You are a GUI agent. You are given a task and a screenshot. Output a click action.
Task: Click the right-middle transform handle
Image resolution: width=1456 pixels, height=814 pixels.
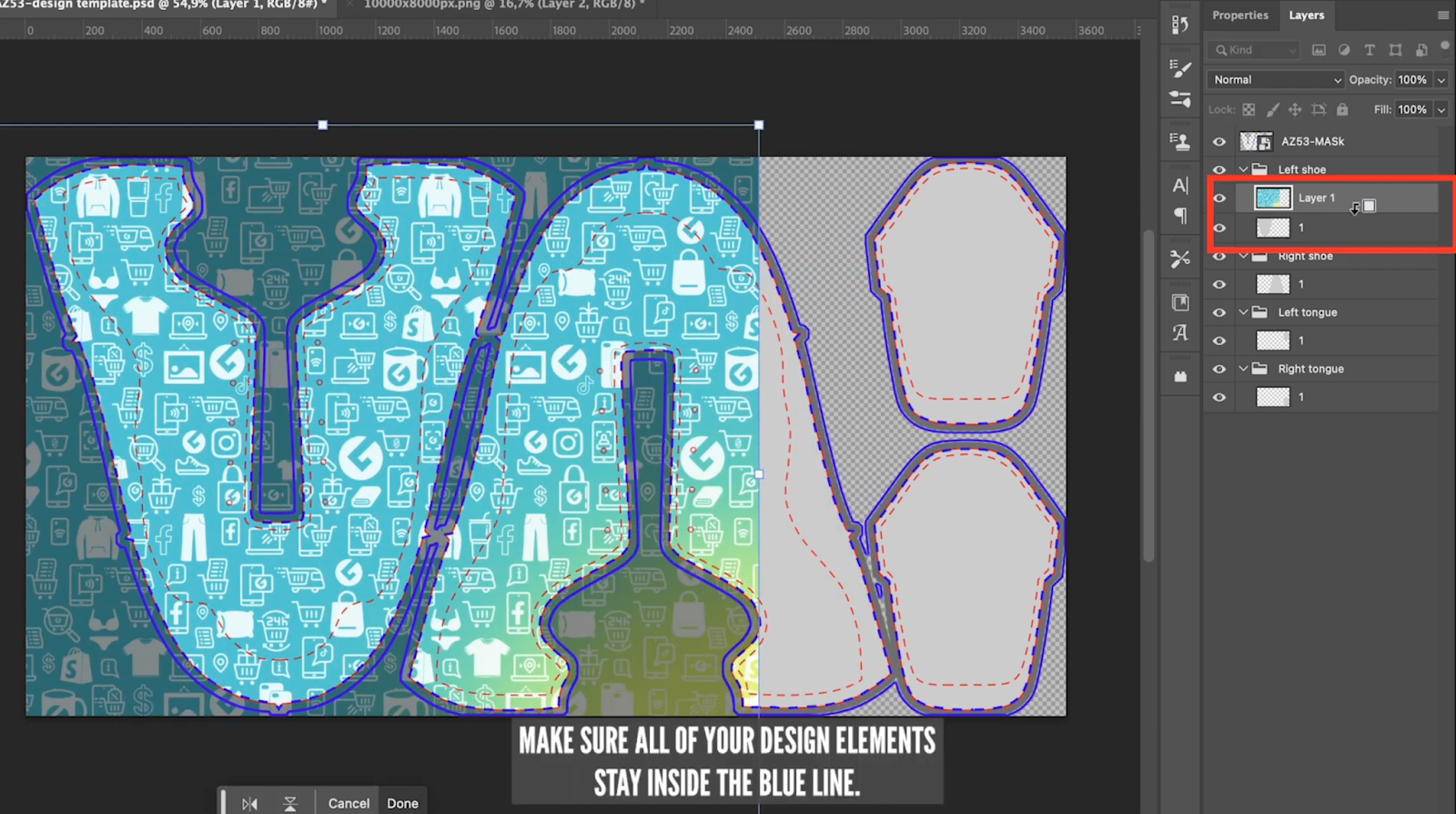759,474
